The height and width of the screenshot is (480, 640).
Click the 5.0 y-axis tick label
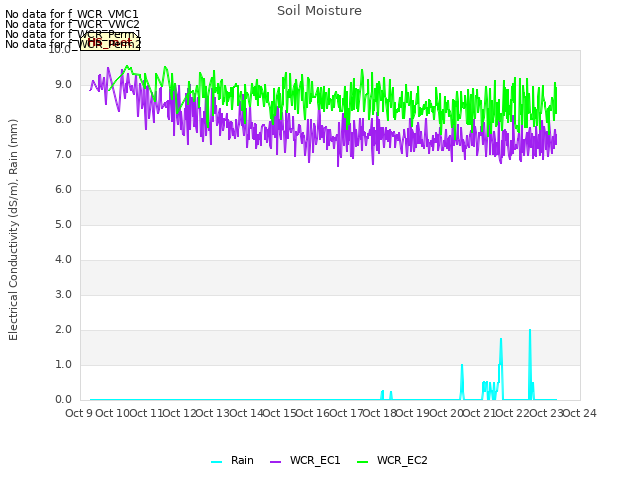pos(63,225)
